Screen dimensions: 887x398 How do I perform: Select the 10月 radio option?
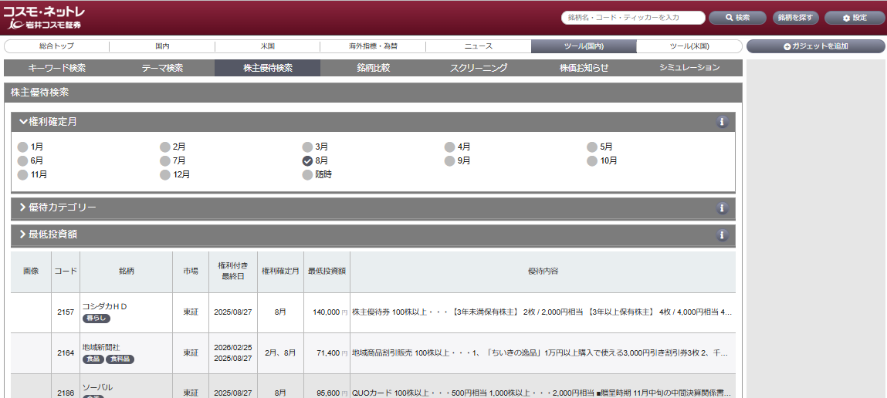592,161
